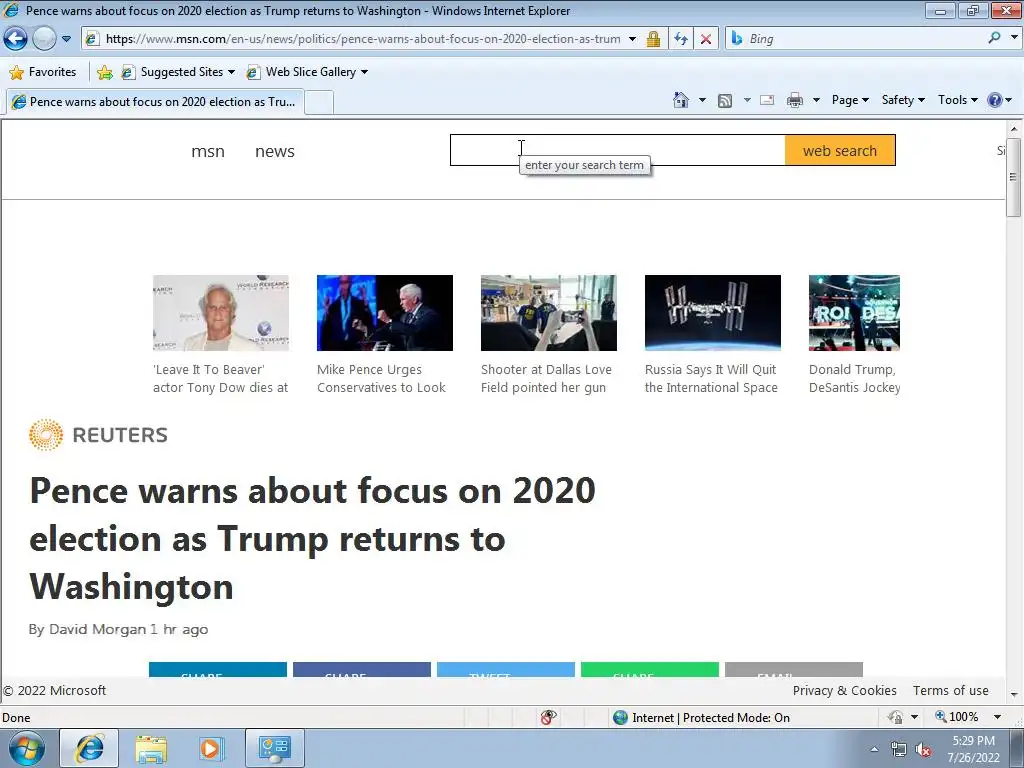This screenshot has width=1024, height=768.
Task: Click the Reuters logo
Action: click(x=98, y=435)
